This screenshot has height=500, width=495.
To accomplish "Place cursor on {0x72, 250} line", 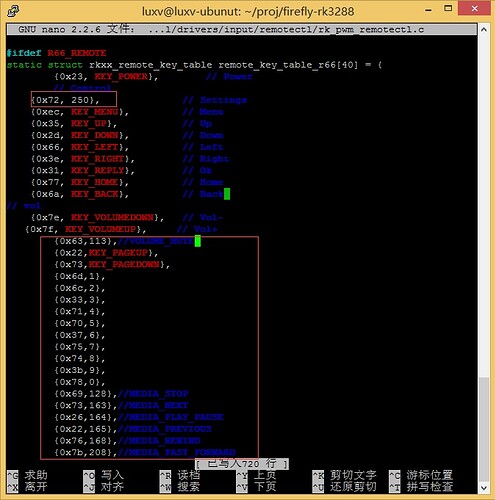I will [65, 100].
